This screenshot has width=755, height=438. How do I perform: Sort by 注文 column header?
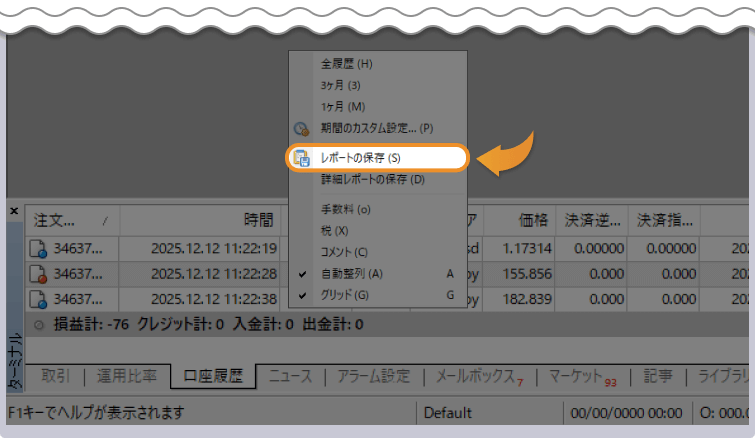point(72,220)
